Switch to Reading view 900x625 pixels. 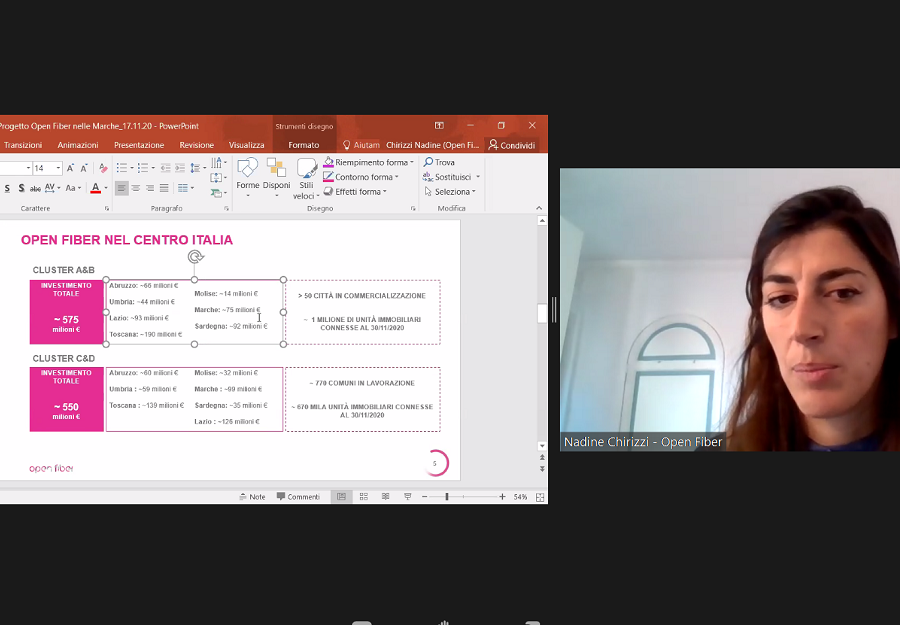(x=386, y=496)
